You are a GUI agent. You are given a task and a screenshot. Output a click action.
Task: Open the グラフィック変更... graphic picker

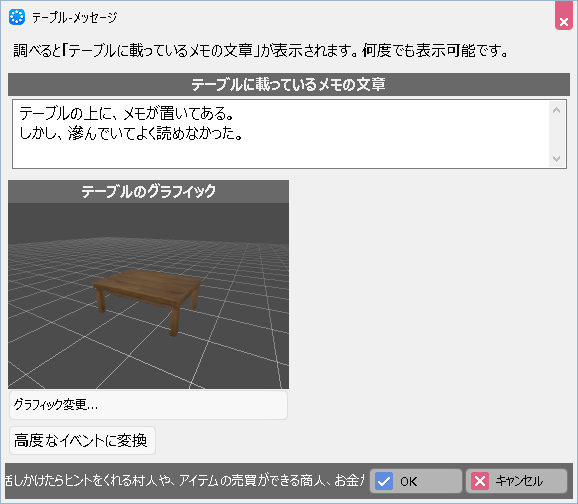(148, 405)
